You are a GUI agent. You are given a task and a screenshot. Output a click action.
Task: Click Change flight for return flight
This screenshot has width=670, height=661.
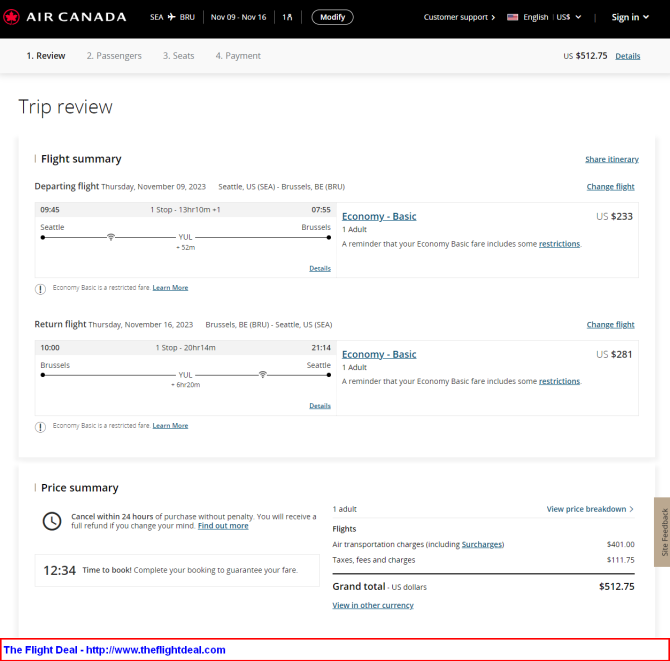(611, 325)
